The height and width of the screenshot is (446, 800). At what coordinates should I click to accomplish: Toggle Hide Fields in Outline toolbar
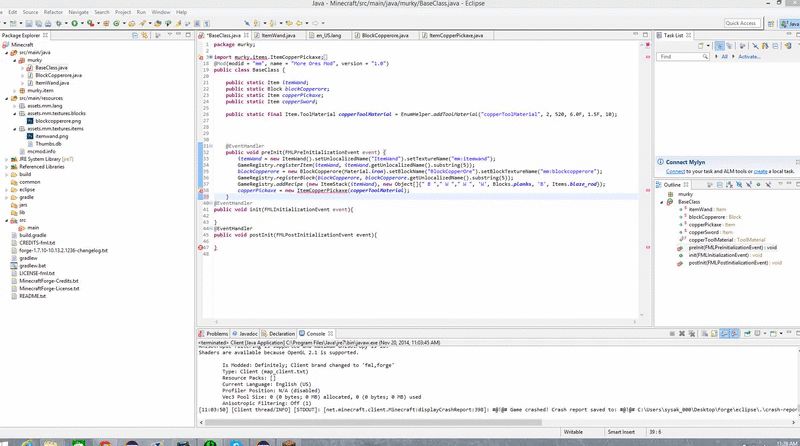739,185
